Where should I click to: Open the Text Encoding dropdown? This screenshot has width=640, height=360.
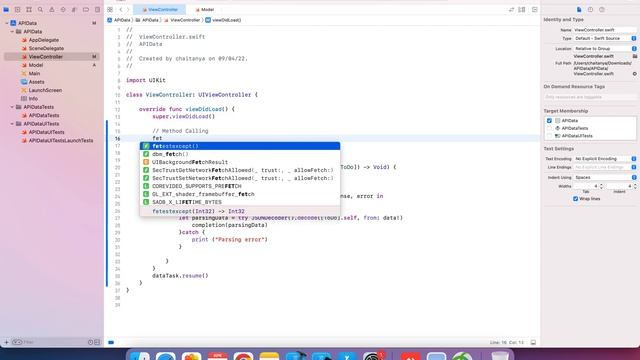coord(605,158)
